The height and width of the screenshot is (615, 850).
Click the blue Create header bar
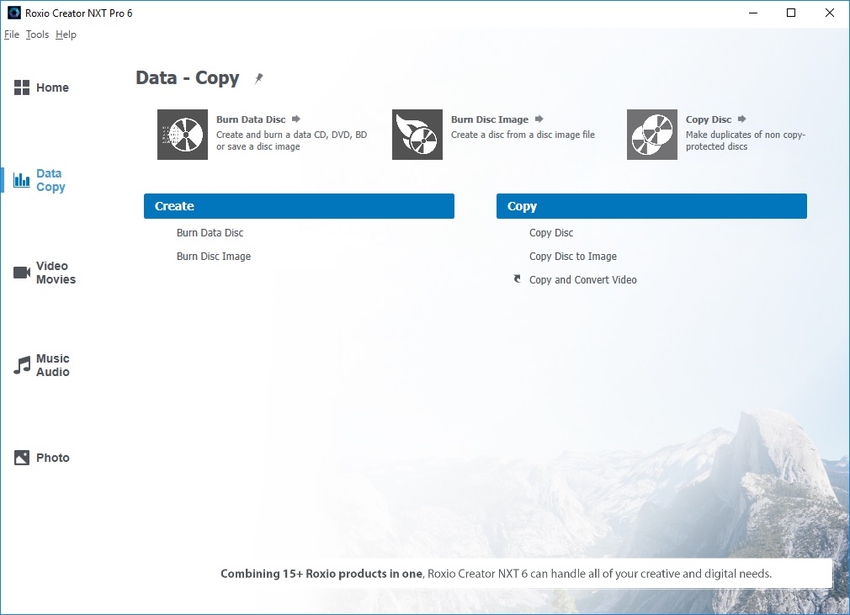tap(299, 206)
